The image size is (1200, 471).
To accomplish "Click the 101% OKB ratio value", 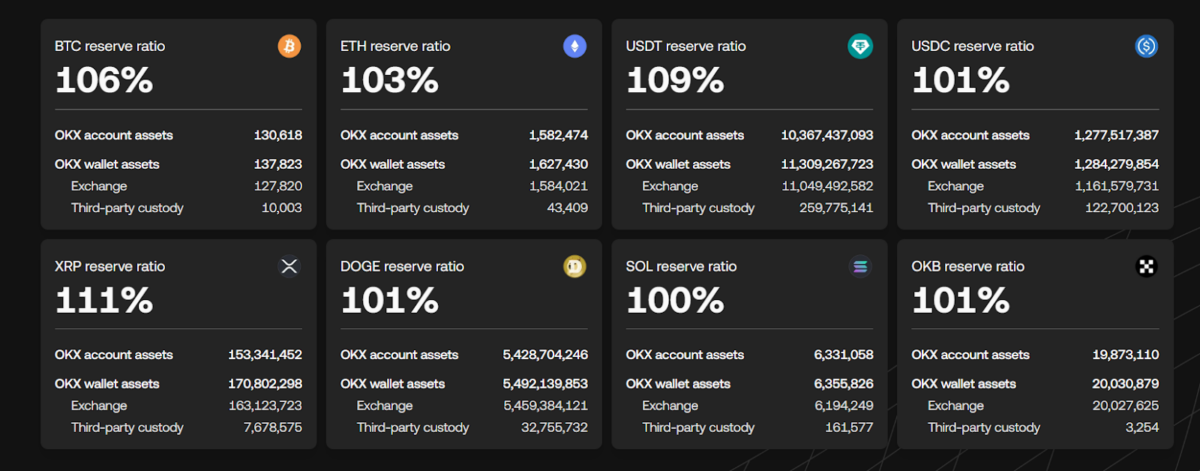I will pyautogui.click(x=960, y=300).
